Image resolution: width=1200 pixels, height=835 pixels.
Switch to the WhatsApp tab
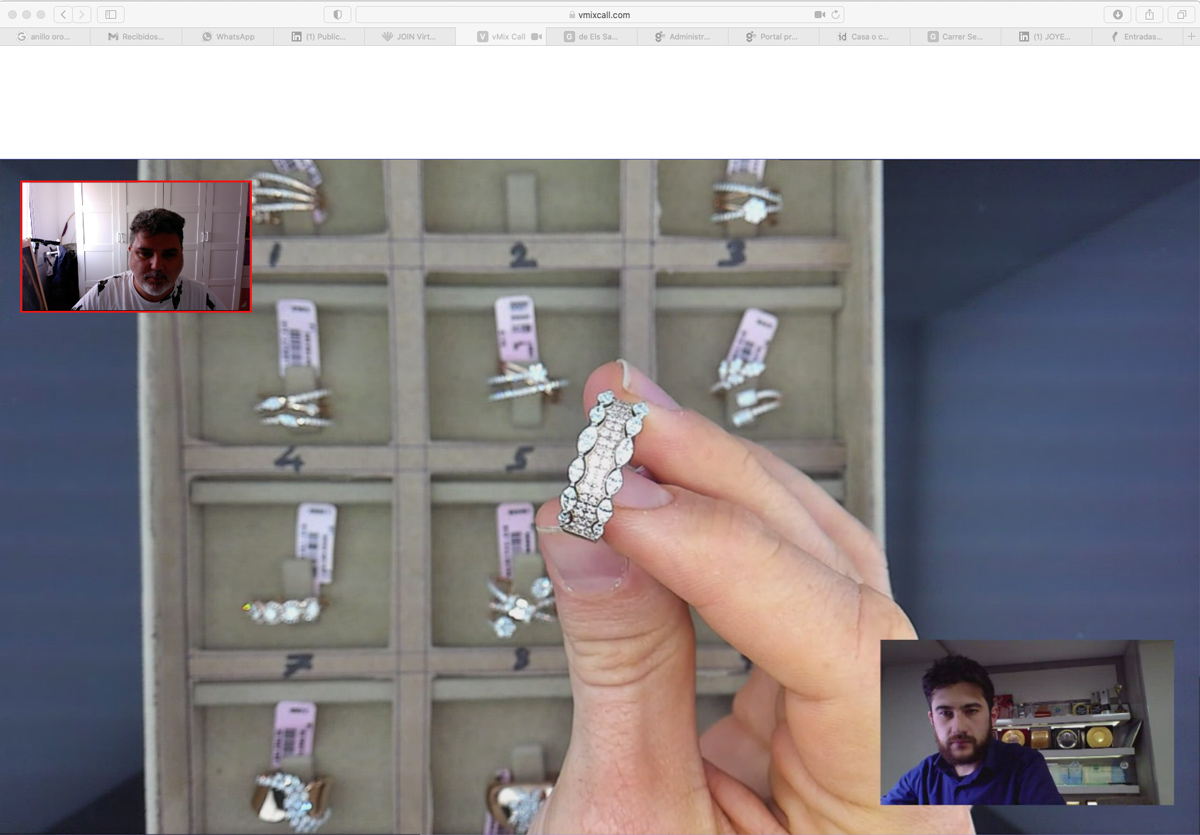(x=228, y=36)
